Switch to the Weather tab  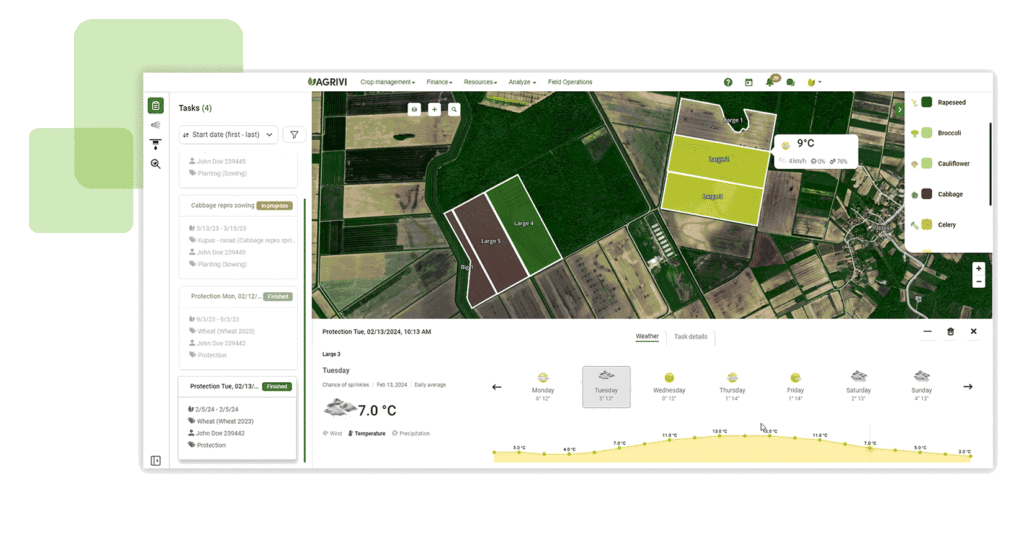coord(647,336)
